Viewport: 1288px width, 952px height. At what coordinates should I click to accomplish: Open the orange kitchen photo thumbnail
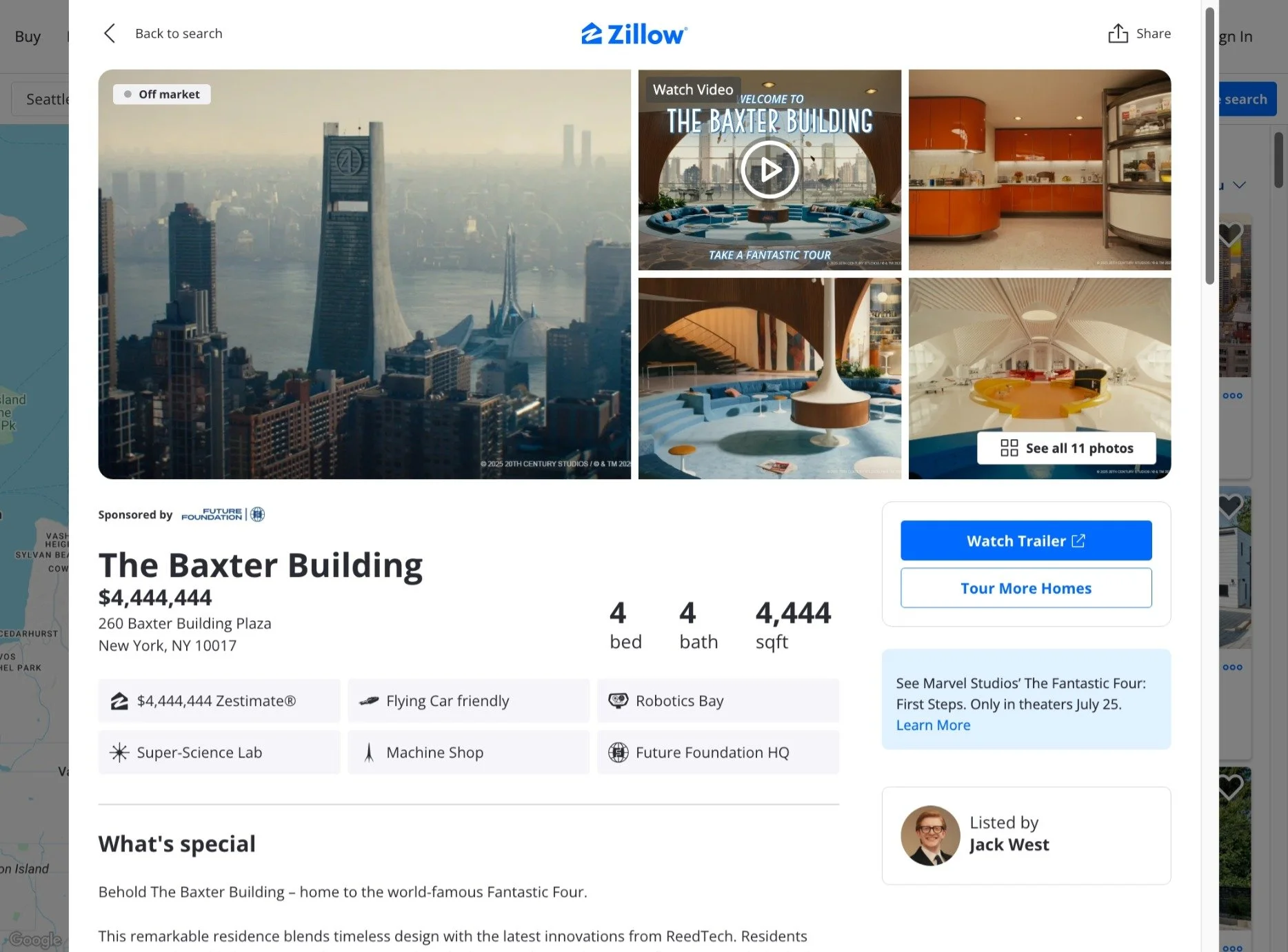click(x=1040, y=170)
